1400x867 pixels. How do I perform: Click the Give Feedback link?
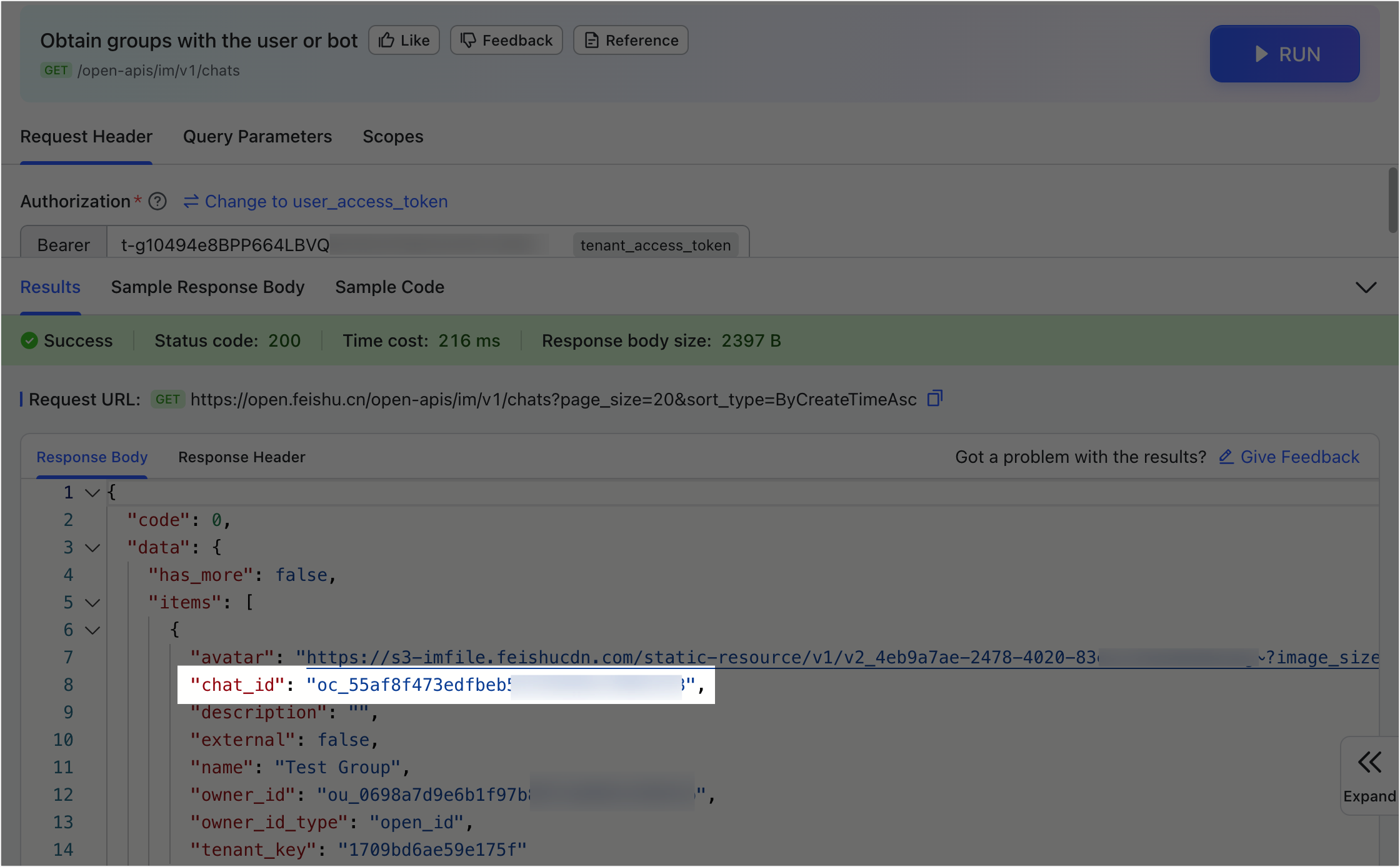pos(1289,457)
